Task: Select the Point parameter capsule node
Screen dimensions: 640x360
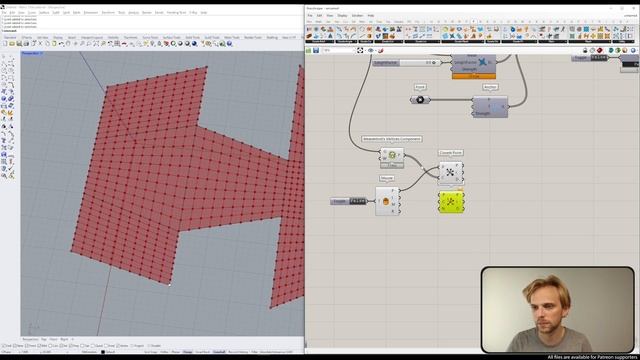Action: (x=420, y=100)
